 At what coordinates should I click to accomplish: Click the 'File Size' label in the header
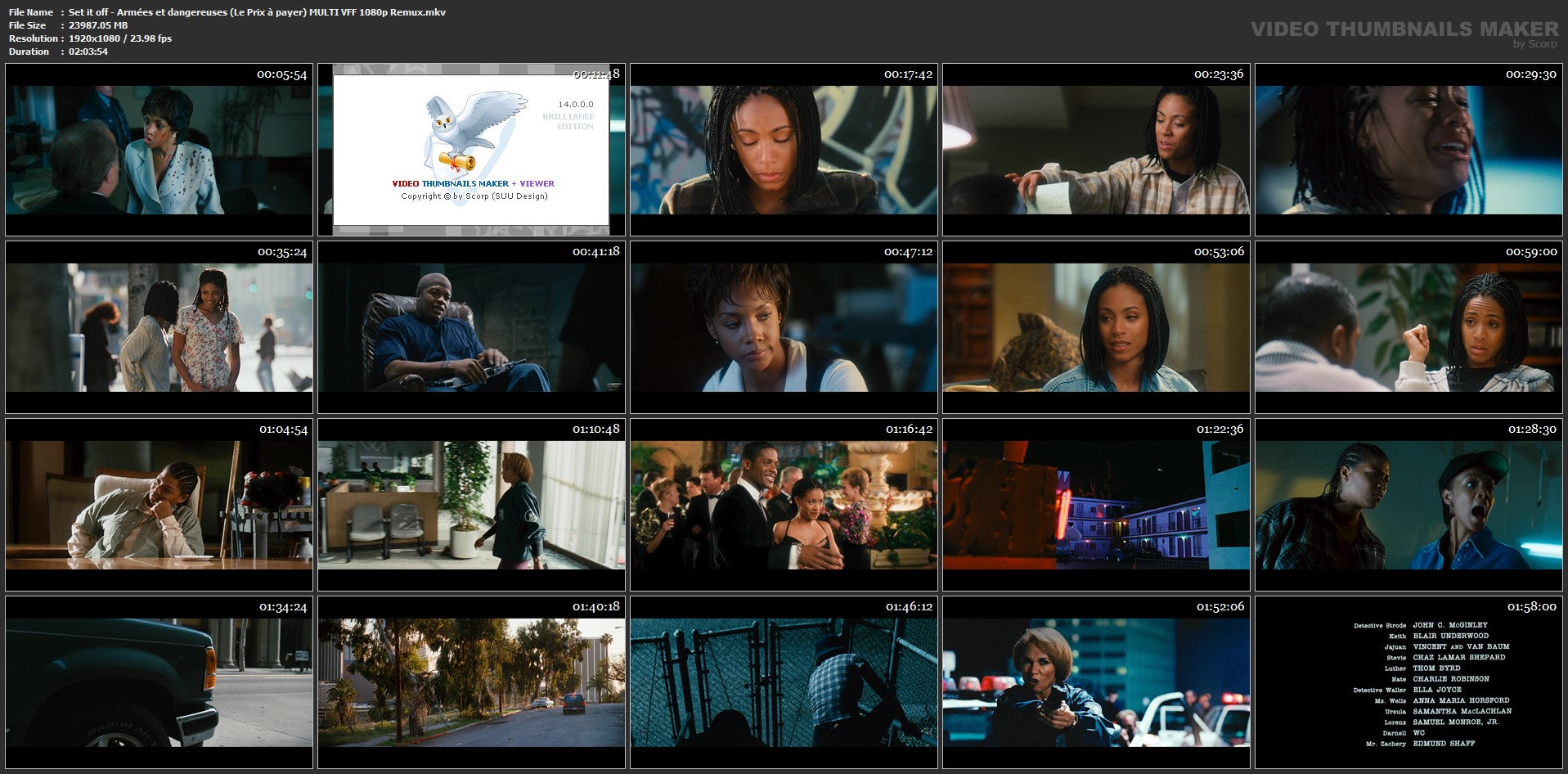[28, 25]
